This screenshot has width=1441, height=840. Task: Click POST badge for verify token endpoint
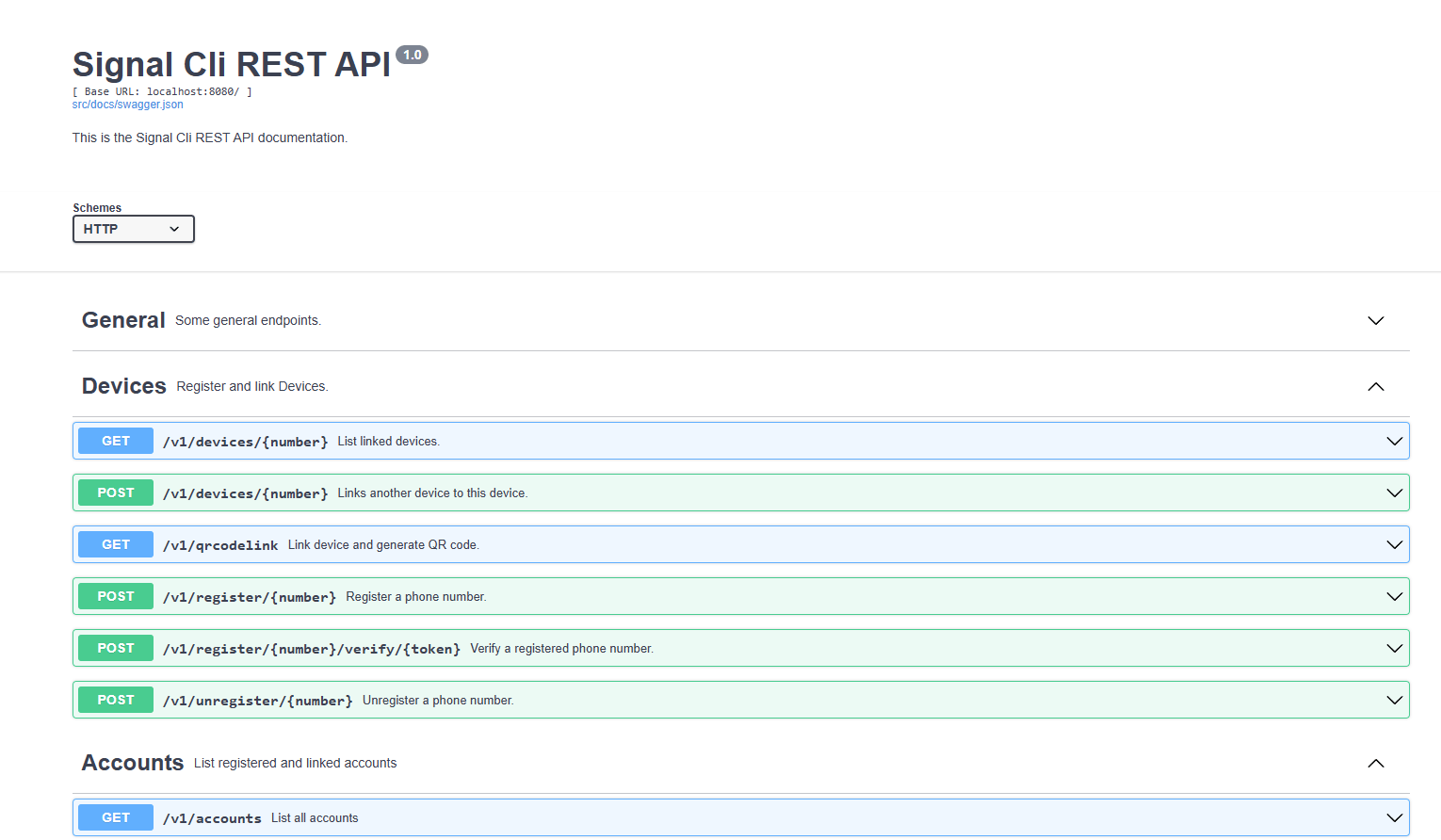pos(116,648)
